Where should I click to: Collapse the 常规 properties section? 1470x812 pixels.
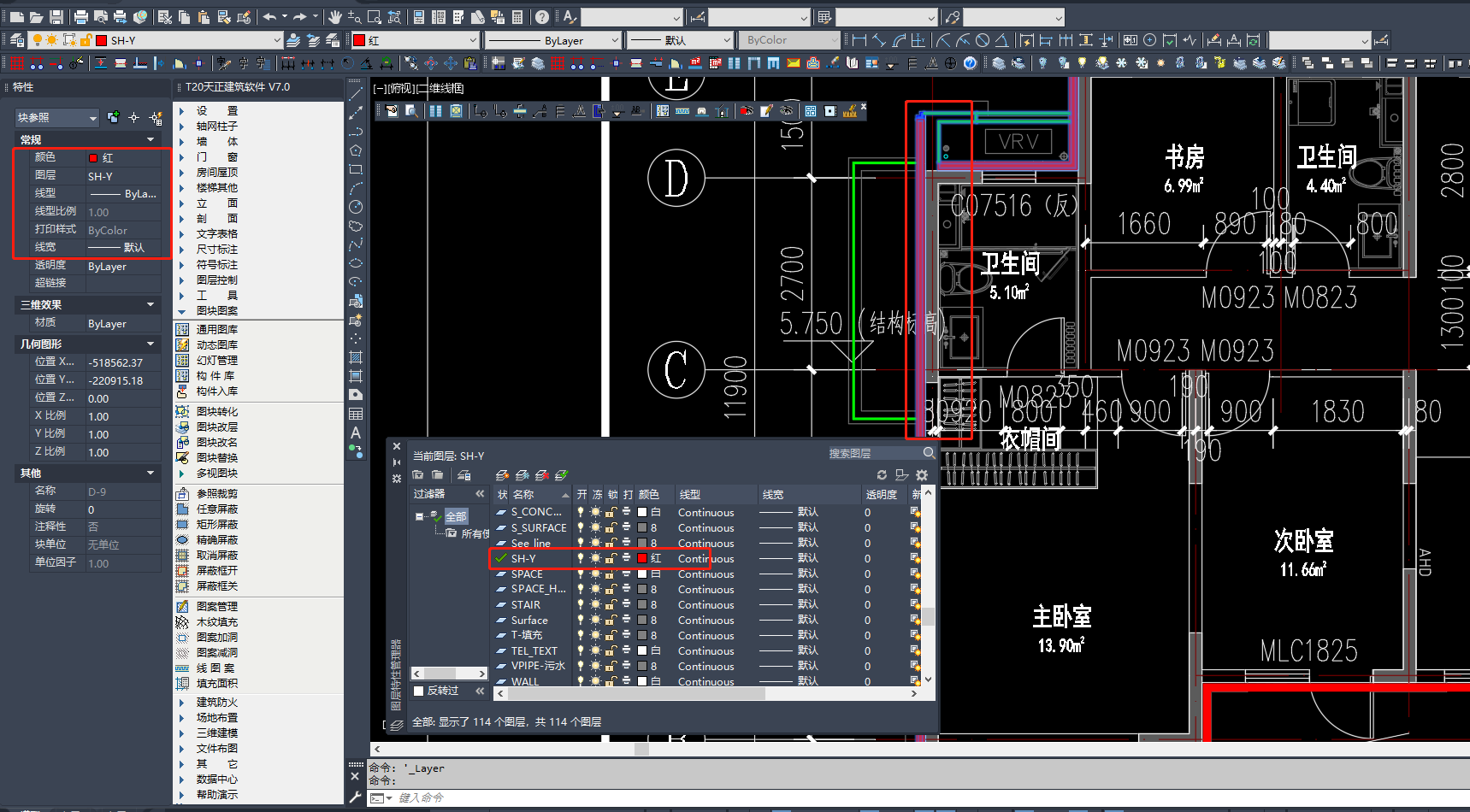click(151, 139)
